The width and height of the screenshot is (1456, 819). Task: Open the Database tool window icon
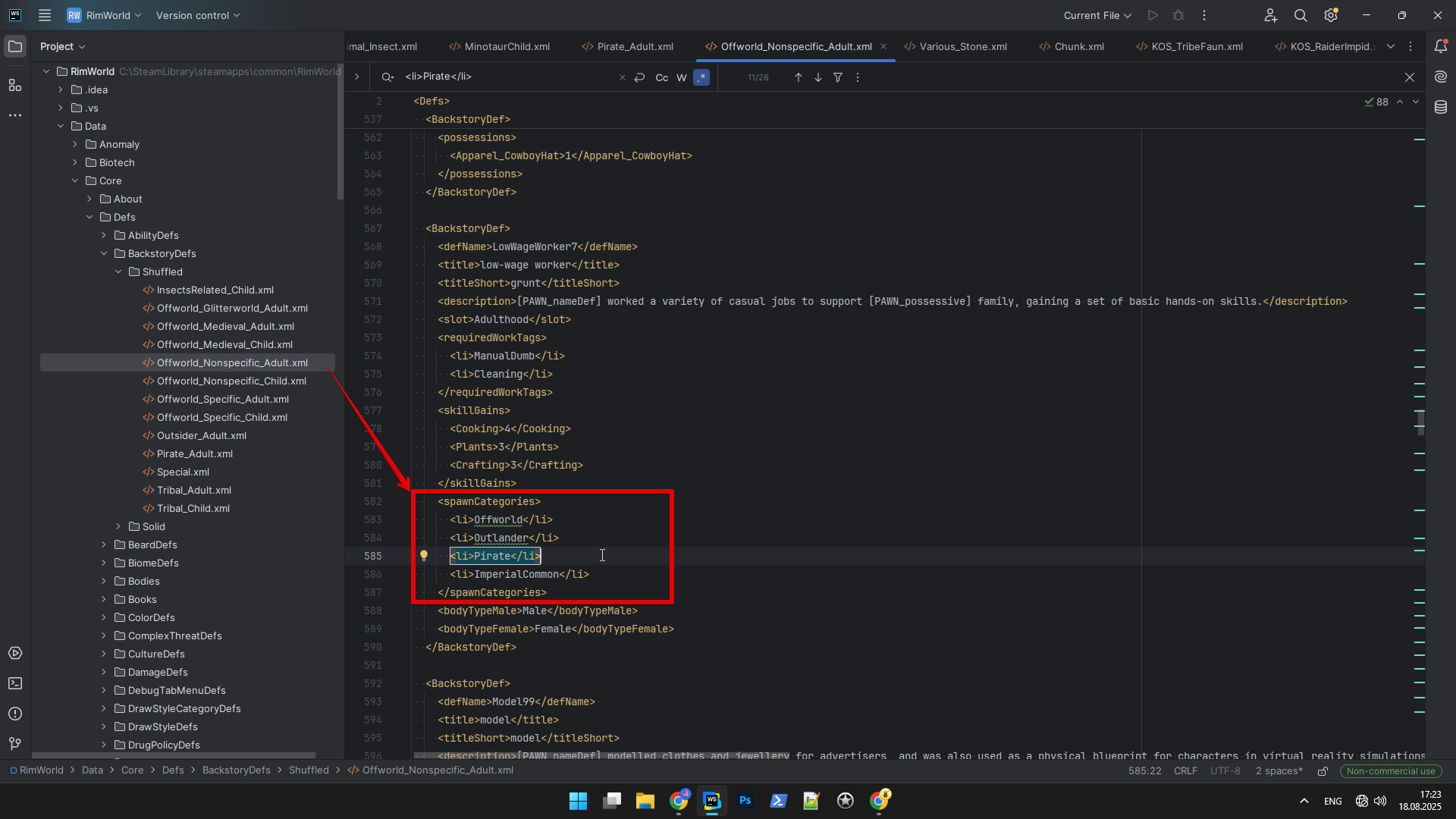[x=1441, y=108]
